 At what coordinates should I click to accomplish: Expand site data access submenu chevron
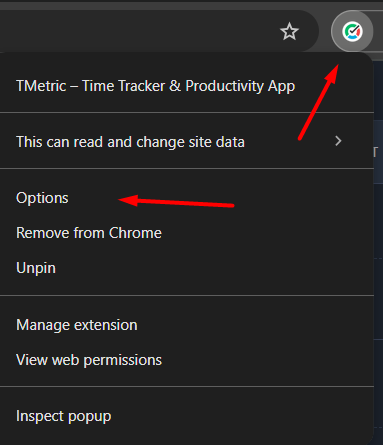click(338, 141)
